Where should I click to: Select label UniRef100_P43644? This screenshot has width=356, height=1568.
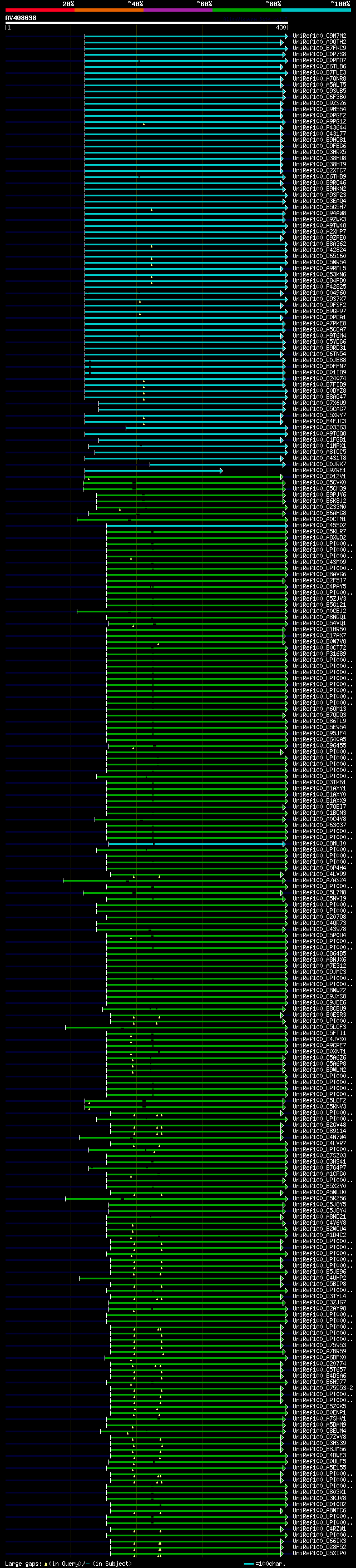pos(319,128)
